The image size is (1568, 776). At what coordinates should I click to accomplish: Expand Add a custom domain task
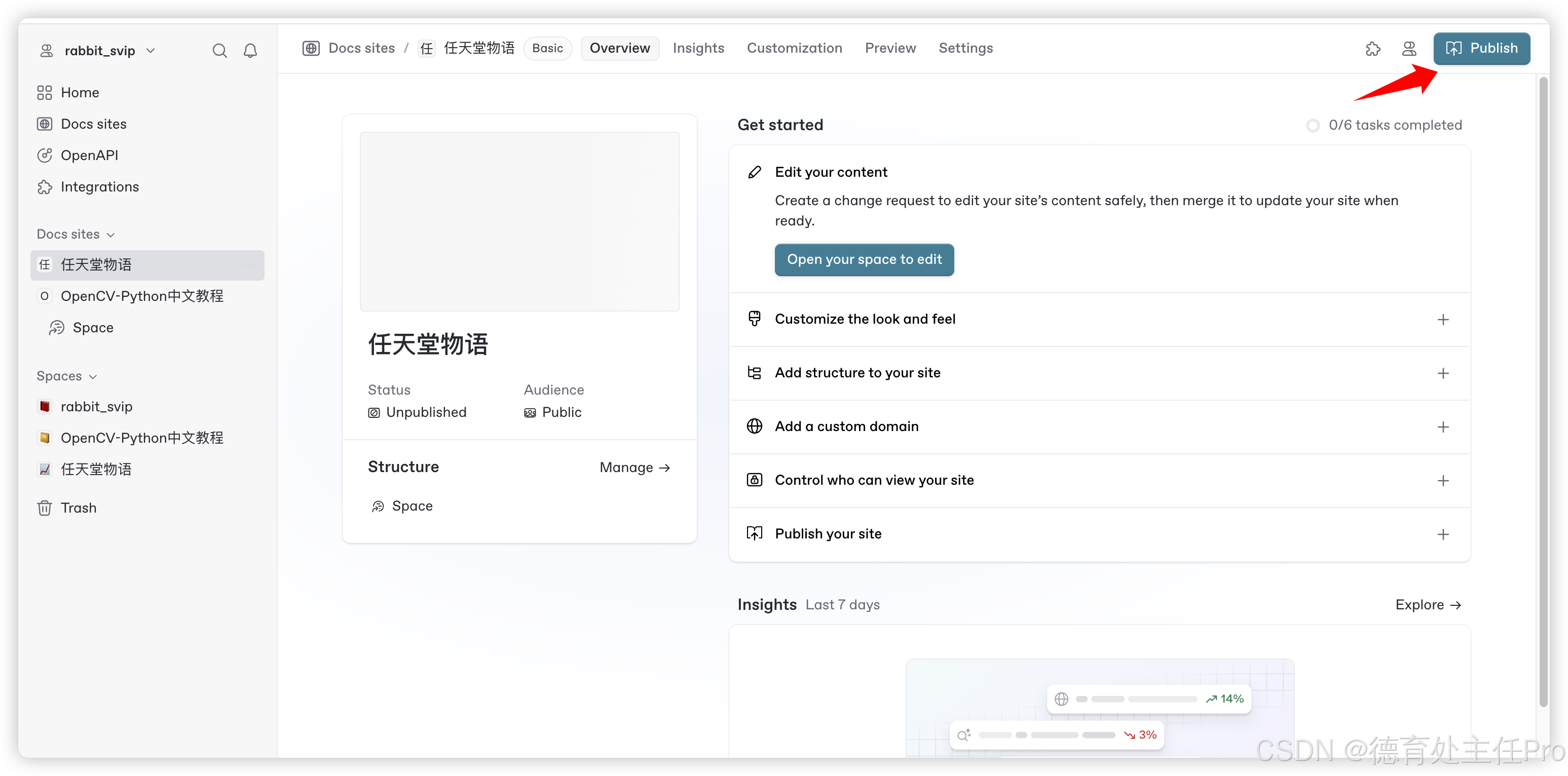pyautogui.click(x=1443, y=427)
